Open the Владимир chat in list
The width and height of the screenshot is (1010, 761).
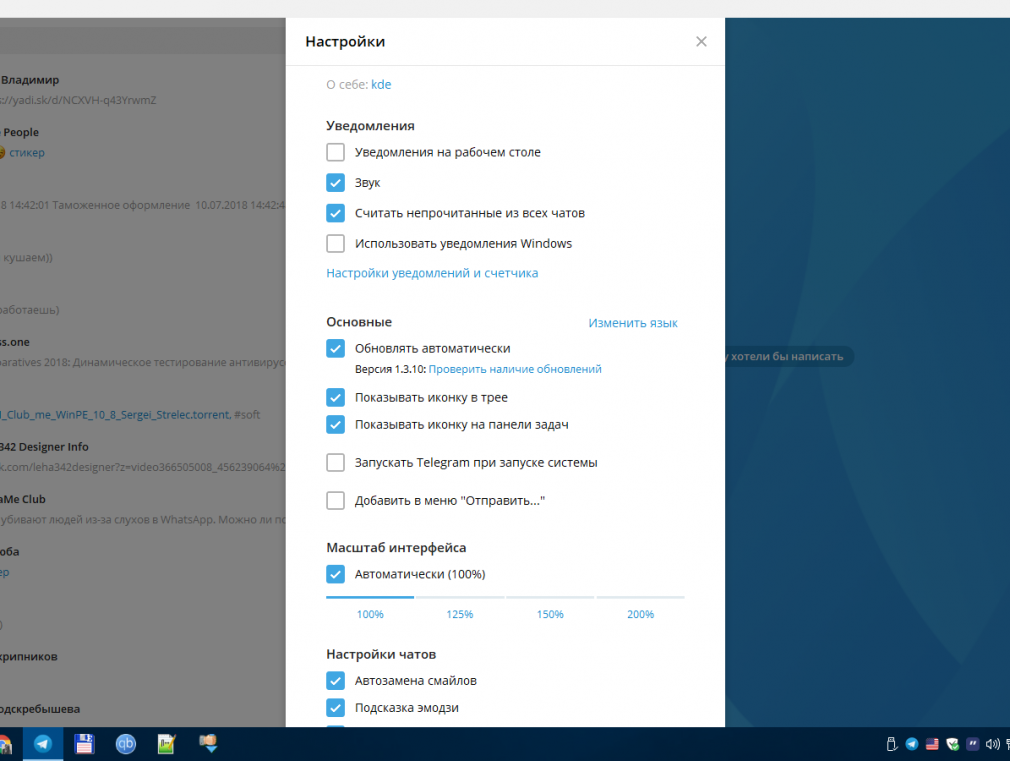click(142, 90)
